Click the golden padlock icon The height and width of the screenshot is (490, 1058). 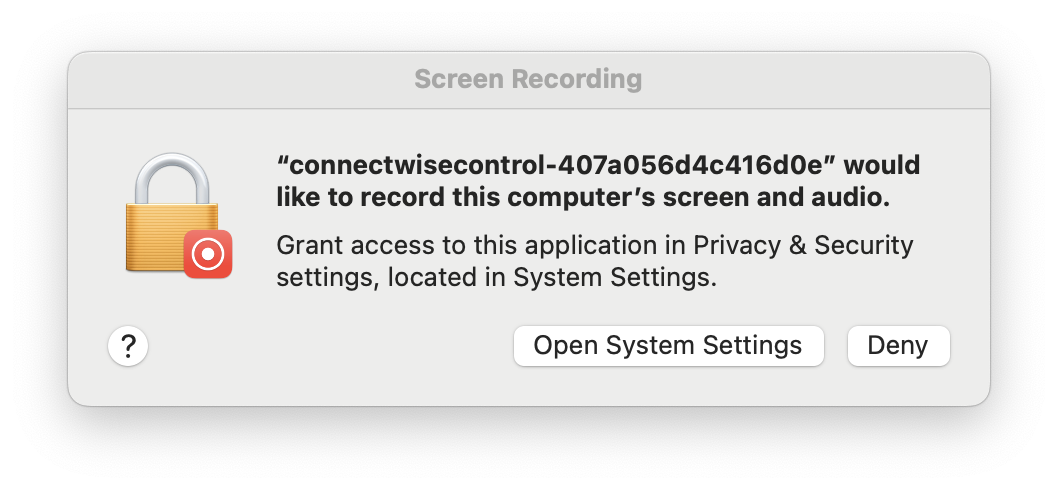pos(173,213)
